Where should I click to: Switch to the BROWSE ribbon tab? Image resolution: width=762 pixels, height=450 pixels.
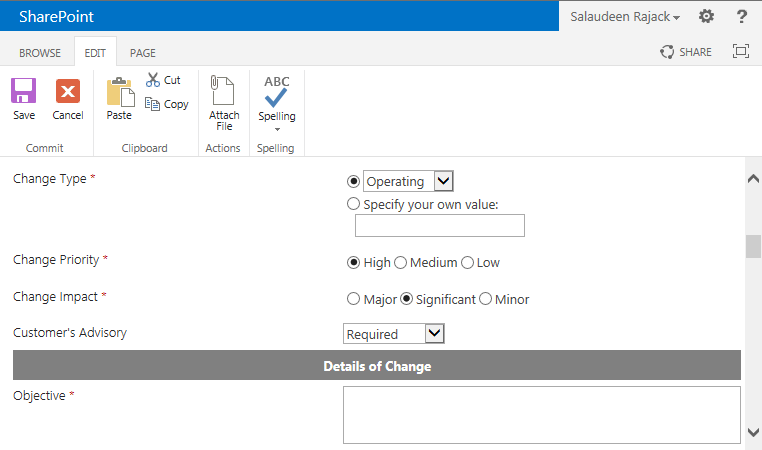pyautogui.click(x=40, y=53)
